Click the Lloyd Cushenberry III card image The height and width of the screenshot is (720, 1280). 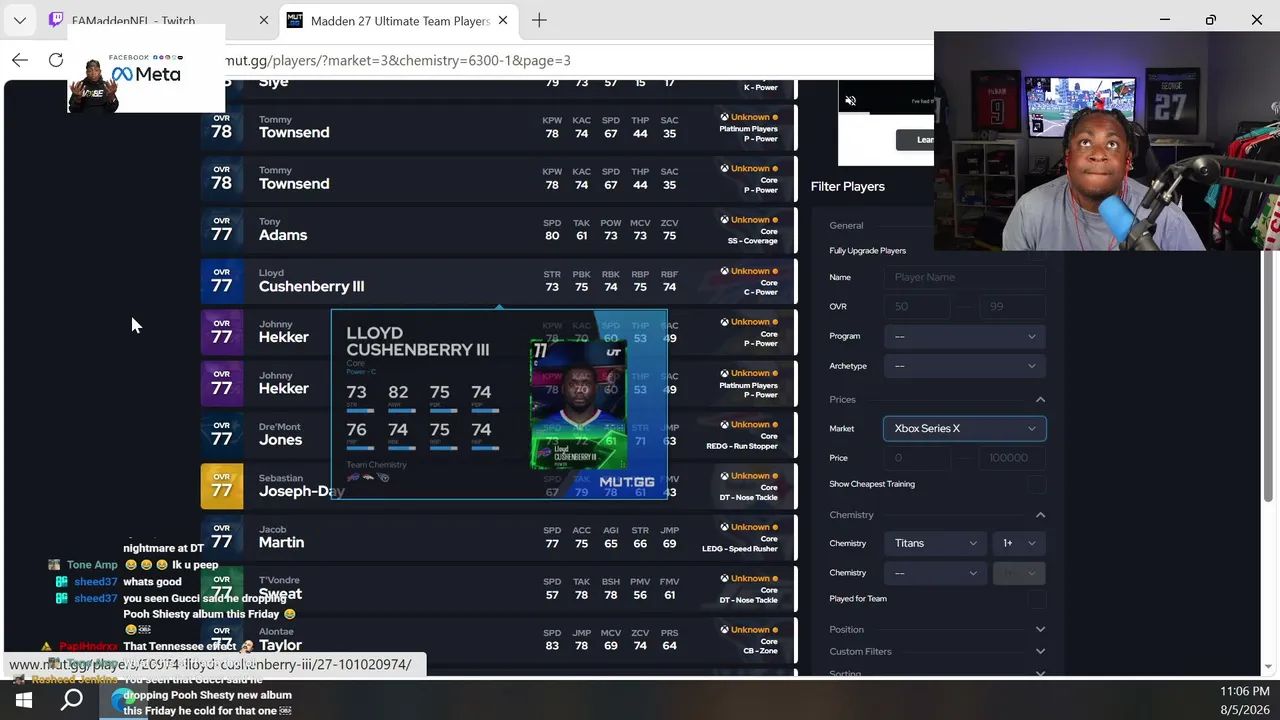(x=579, y=405)
